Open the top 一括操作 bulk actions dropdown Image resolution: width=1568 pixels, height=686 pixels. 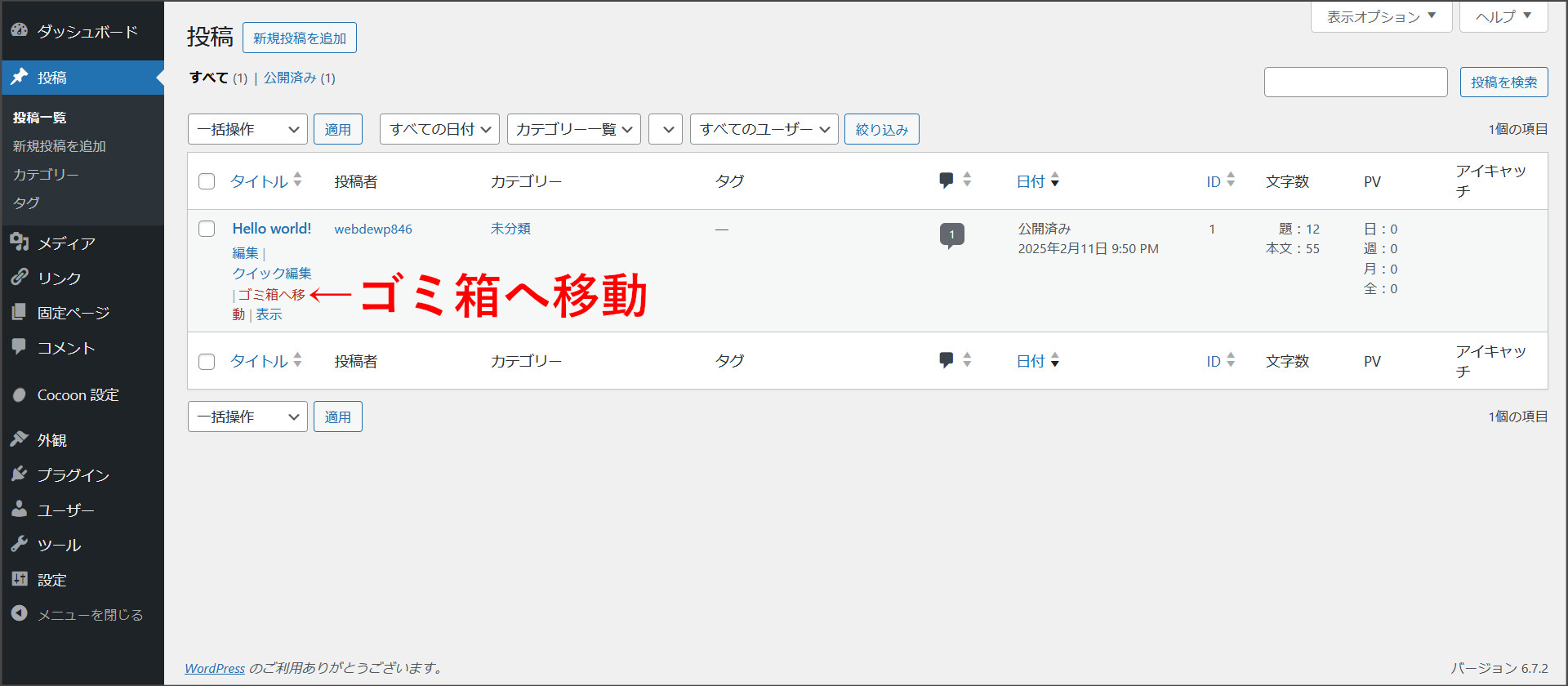(x=247, y=129)
